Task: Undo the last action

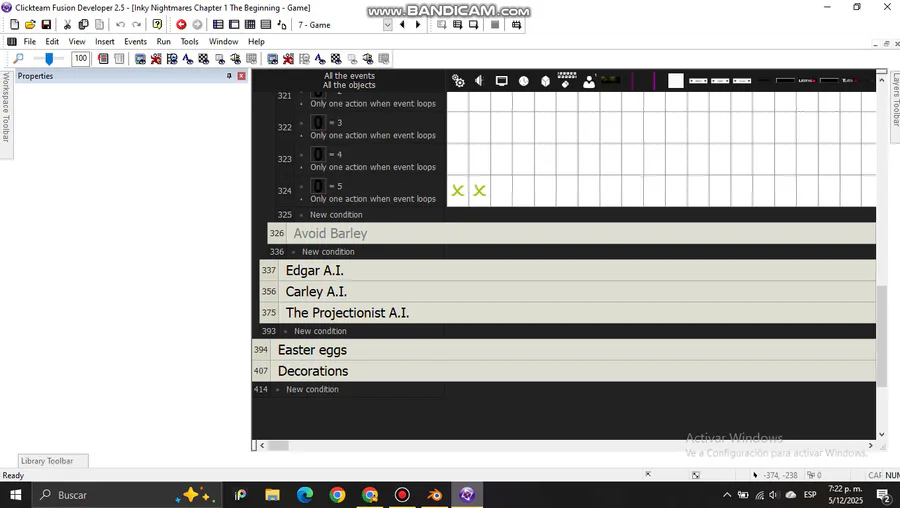Action: coord(120,25)
